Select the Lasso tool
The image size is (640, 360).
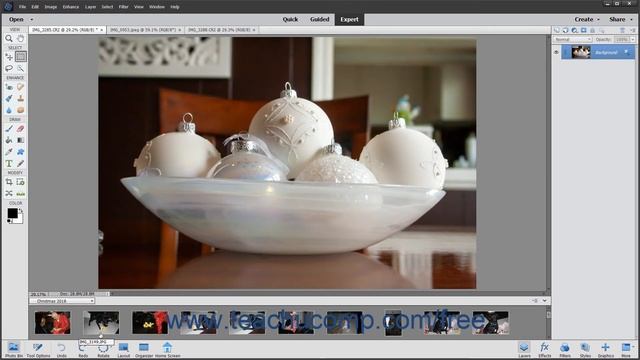tap(9, 68)
